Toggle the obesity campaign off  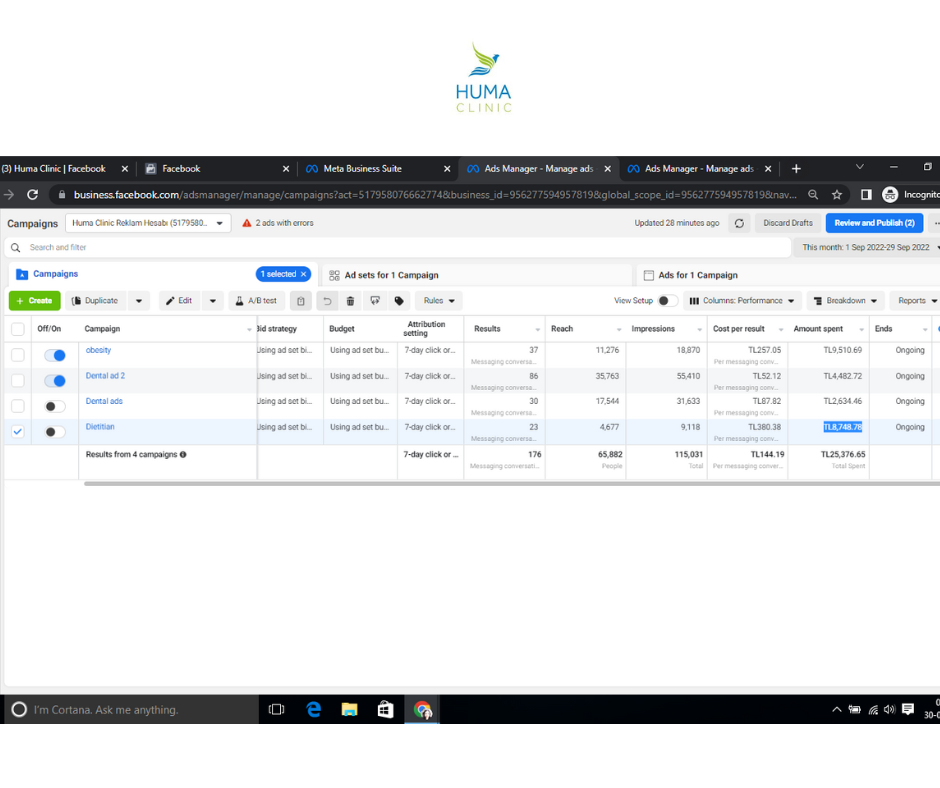(x=55, y=356)
